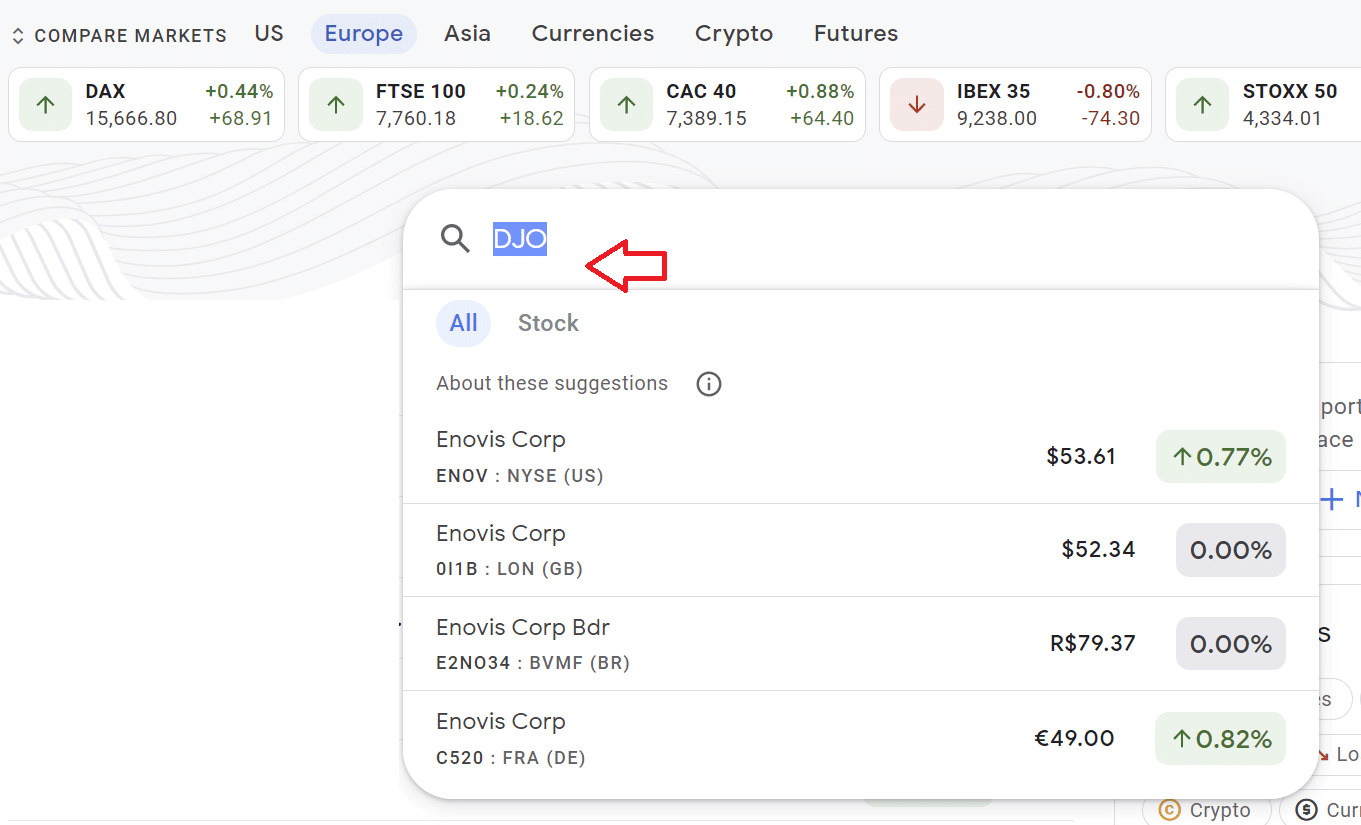Click the €49.00 price value
Screen dimensions: 1361x825
(1074, 739)
